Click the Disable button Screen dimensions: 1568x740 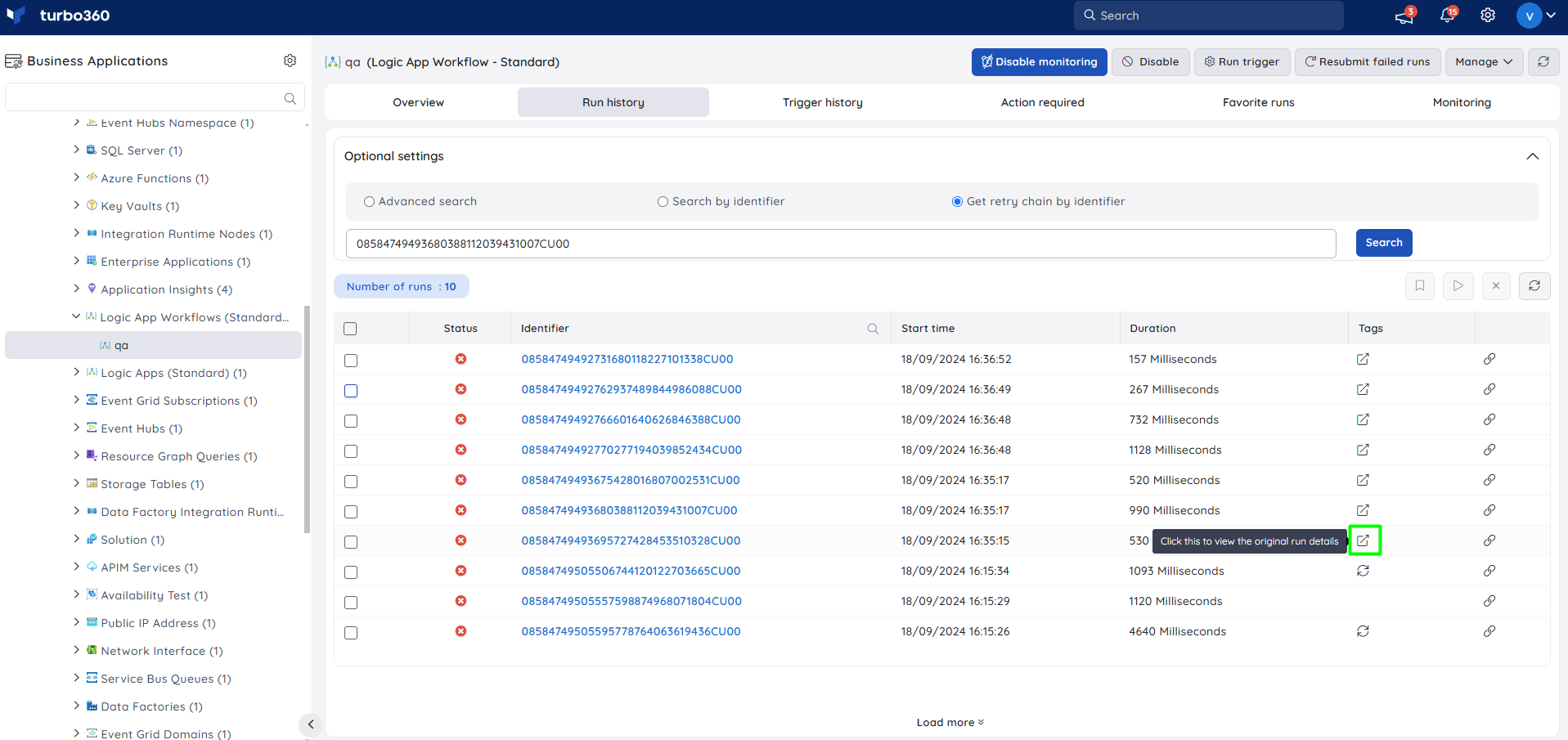pyautogui.click(x=1151, y=62)
